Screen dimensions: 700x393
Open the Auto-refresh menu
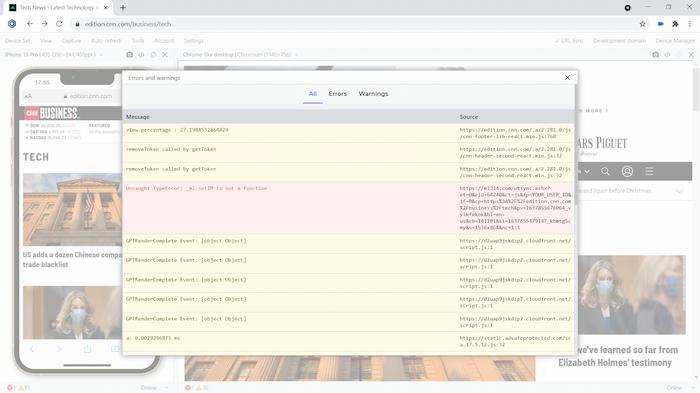point(106,41)
